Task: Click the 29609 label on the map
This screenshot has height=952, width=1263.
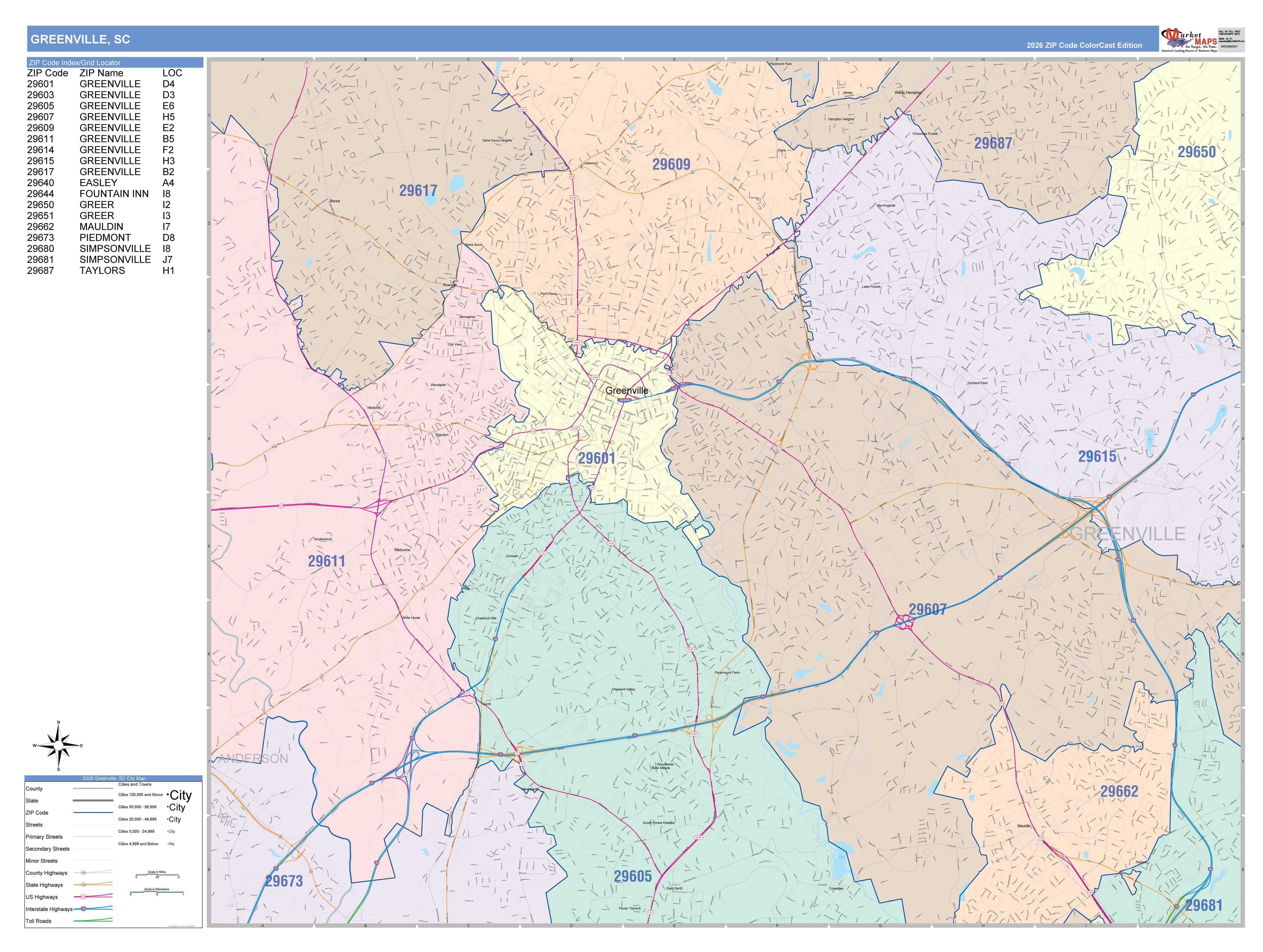Action: (672, 164)
